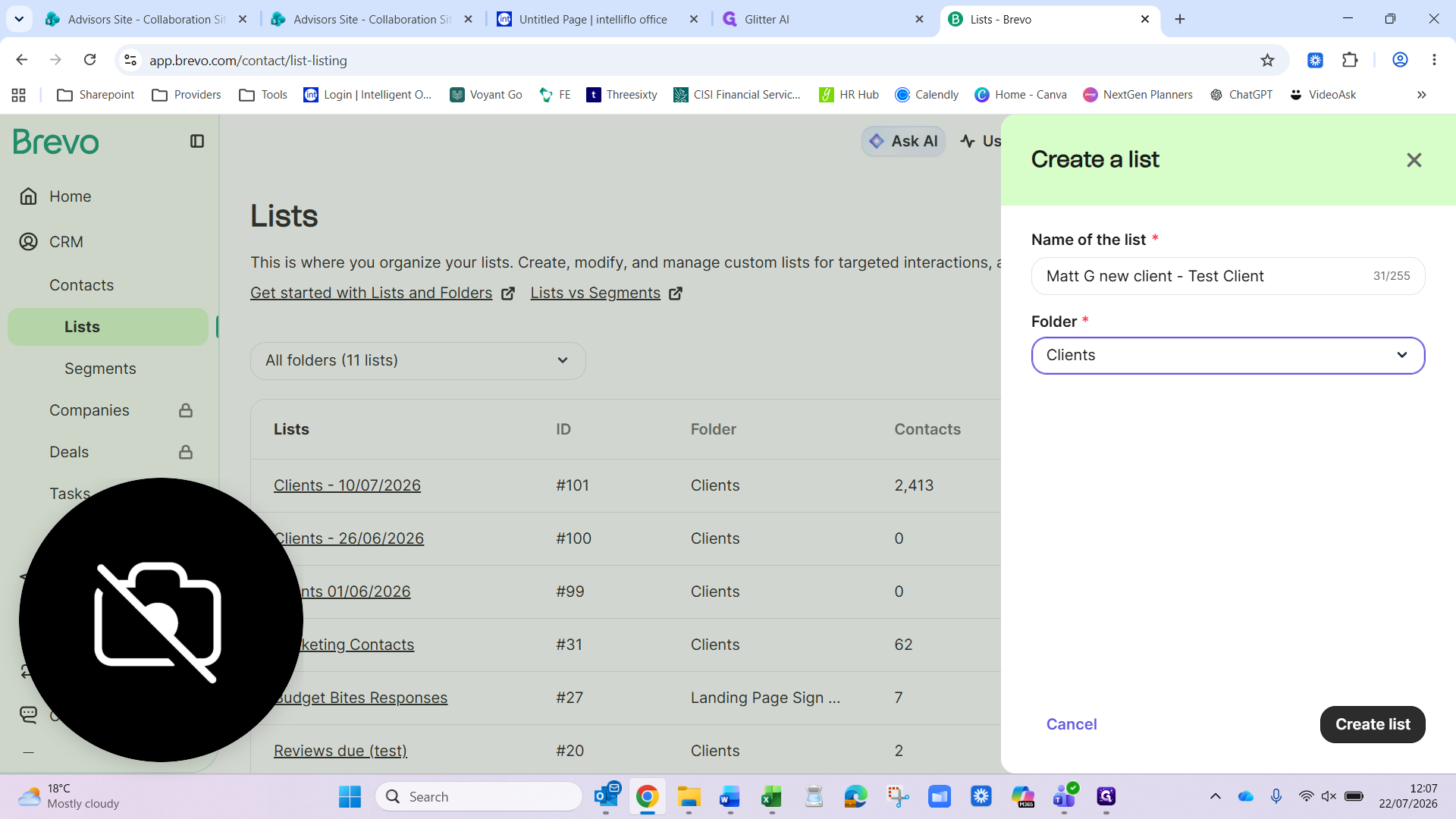
Task: Open All folders (11 lists) filter dropdown
Action: (x=418, y=361)
